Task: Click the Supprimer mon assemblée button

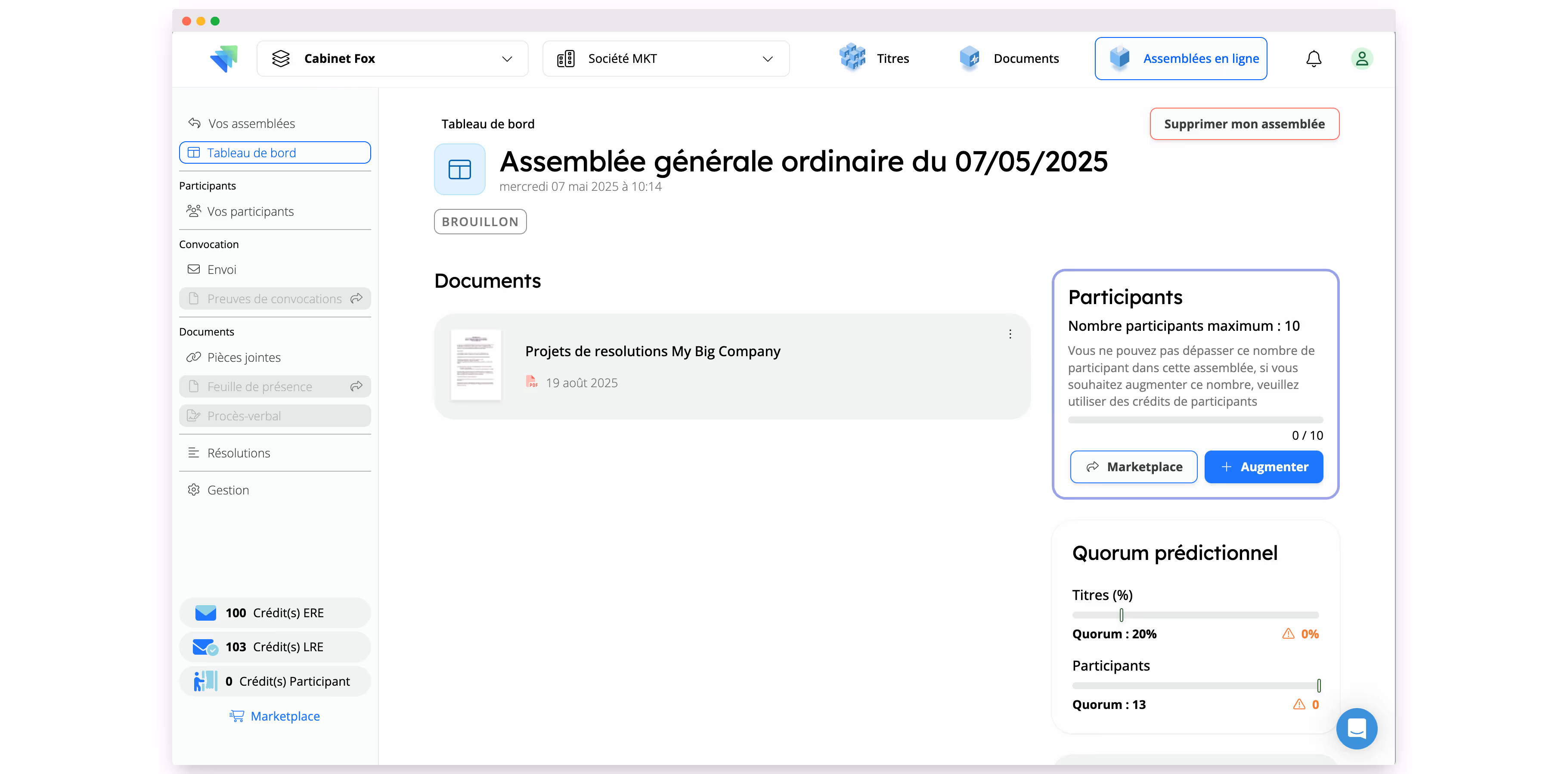Action: pyautogui.click(x=1243, y=124)
